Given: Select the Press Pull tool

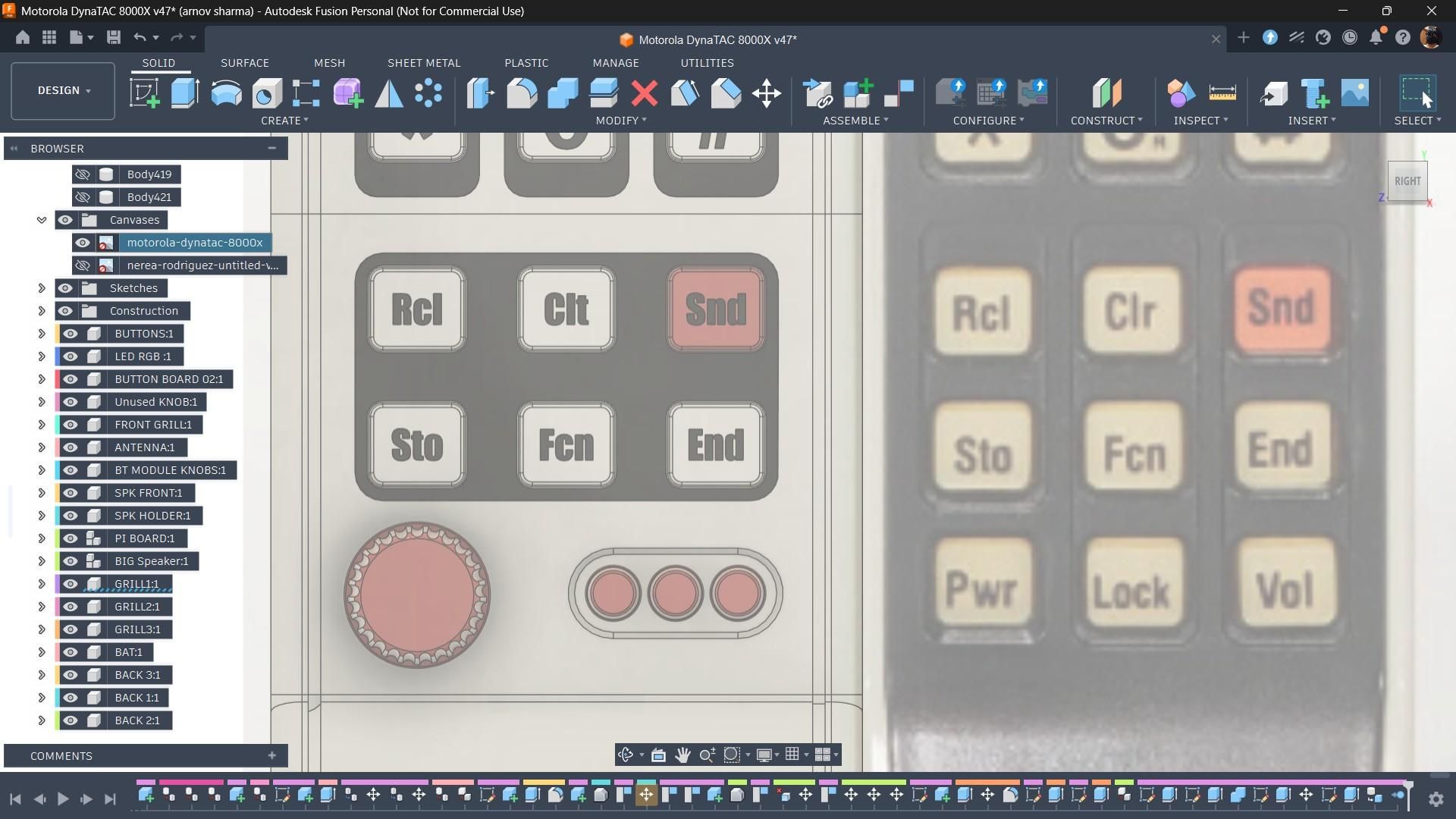Looking at the screenshot, I should pyautogui.click(x=481, y=93).
